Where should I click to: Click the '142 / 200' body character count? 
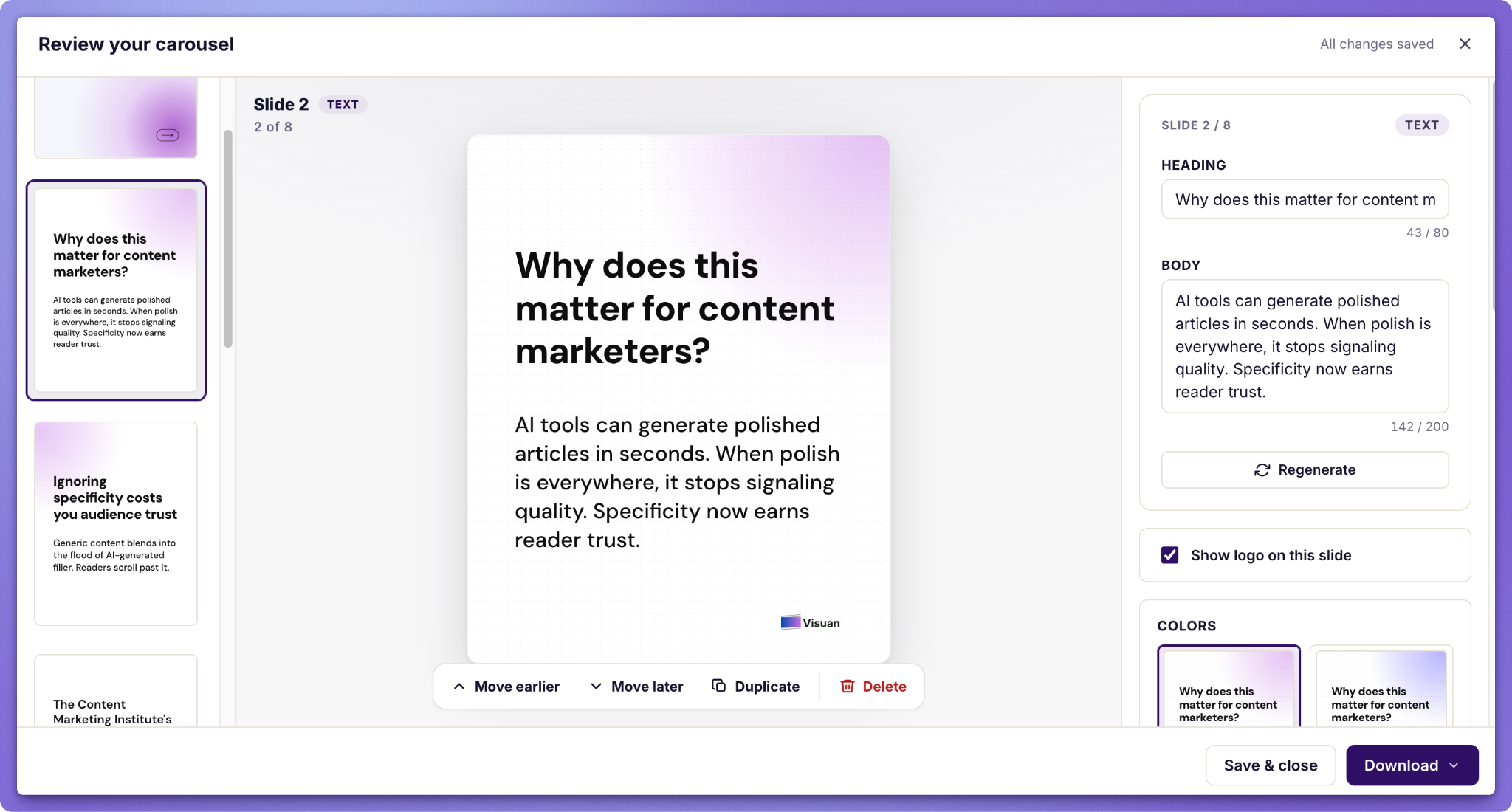click(x=1420, y=427)
